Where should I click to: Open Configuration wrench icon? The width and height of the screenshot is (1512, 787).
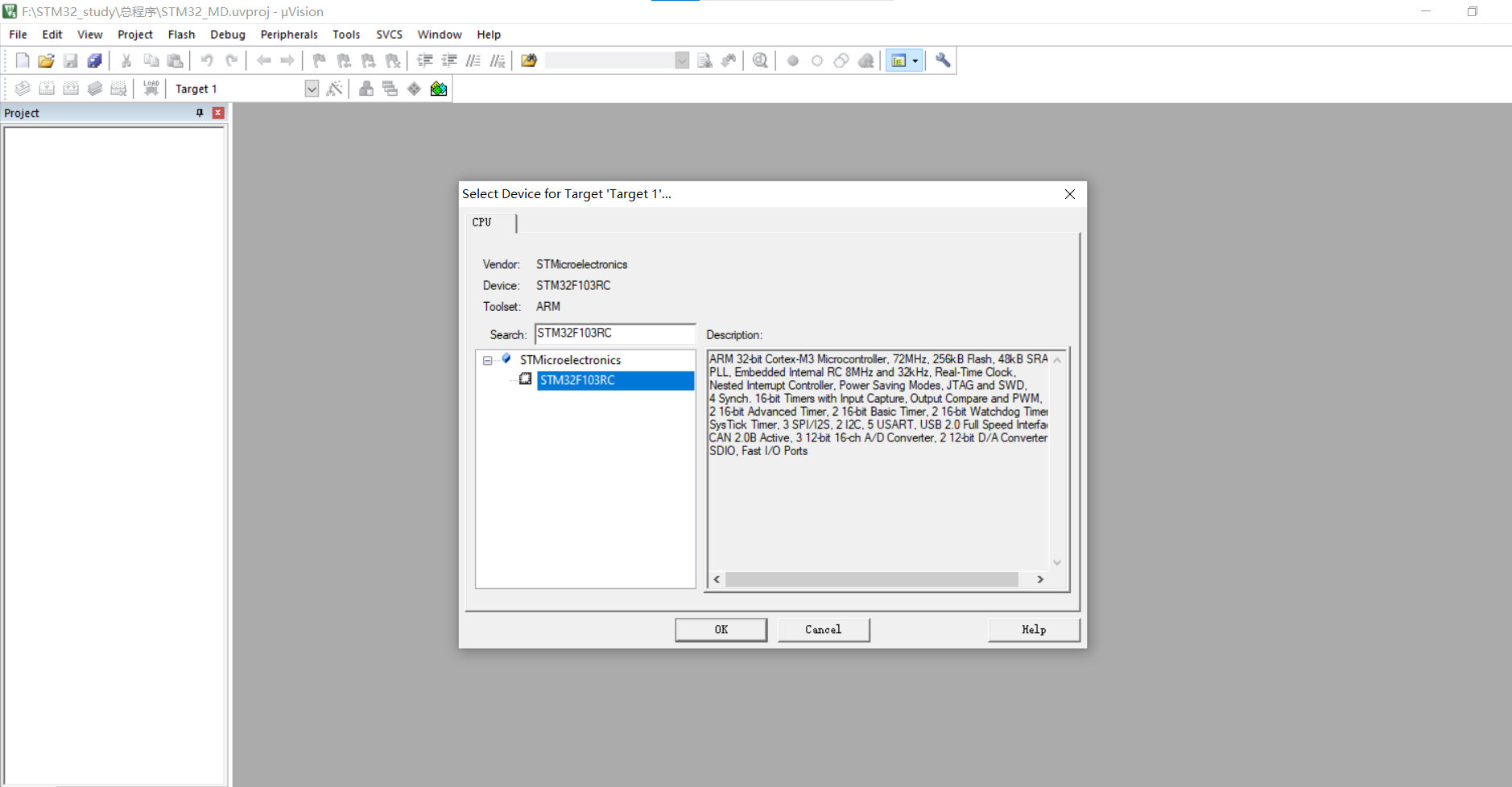click(x=943, y=60)
